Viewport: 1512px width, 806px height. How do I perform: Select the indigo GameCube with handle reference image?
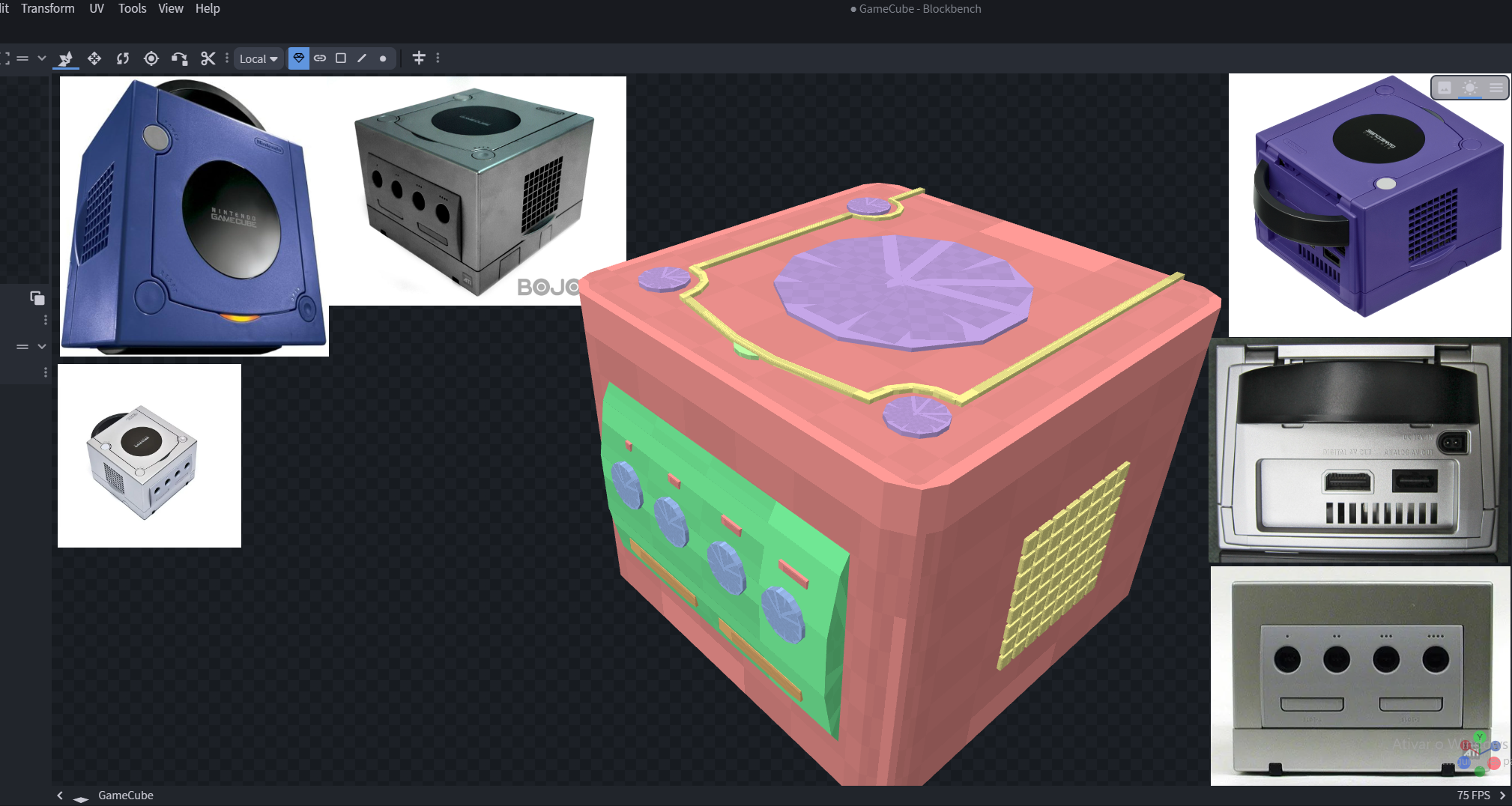point(1370,205)
